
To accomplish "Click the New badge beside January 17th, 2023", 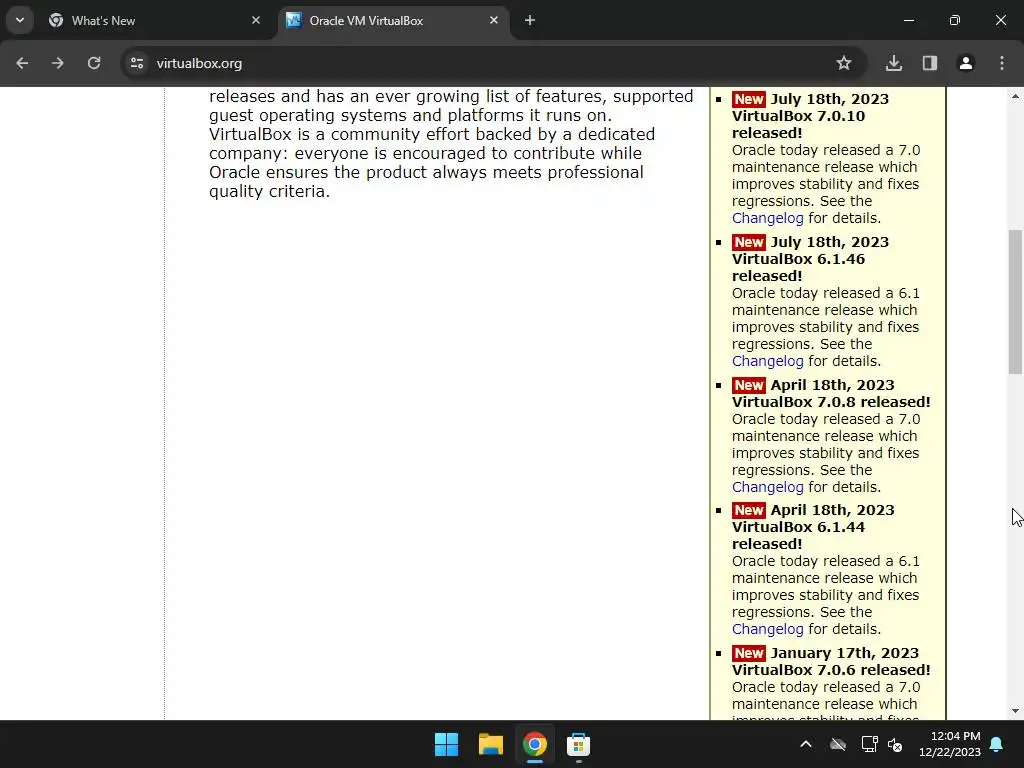I will coord(748,653).
